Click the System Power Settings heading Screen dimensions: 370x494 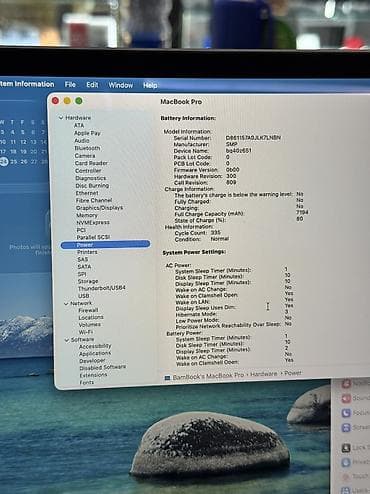coord(194,252)
